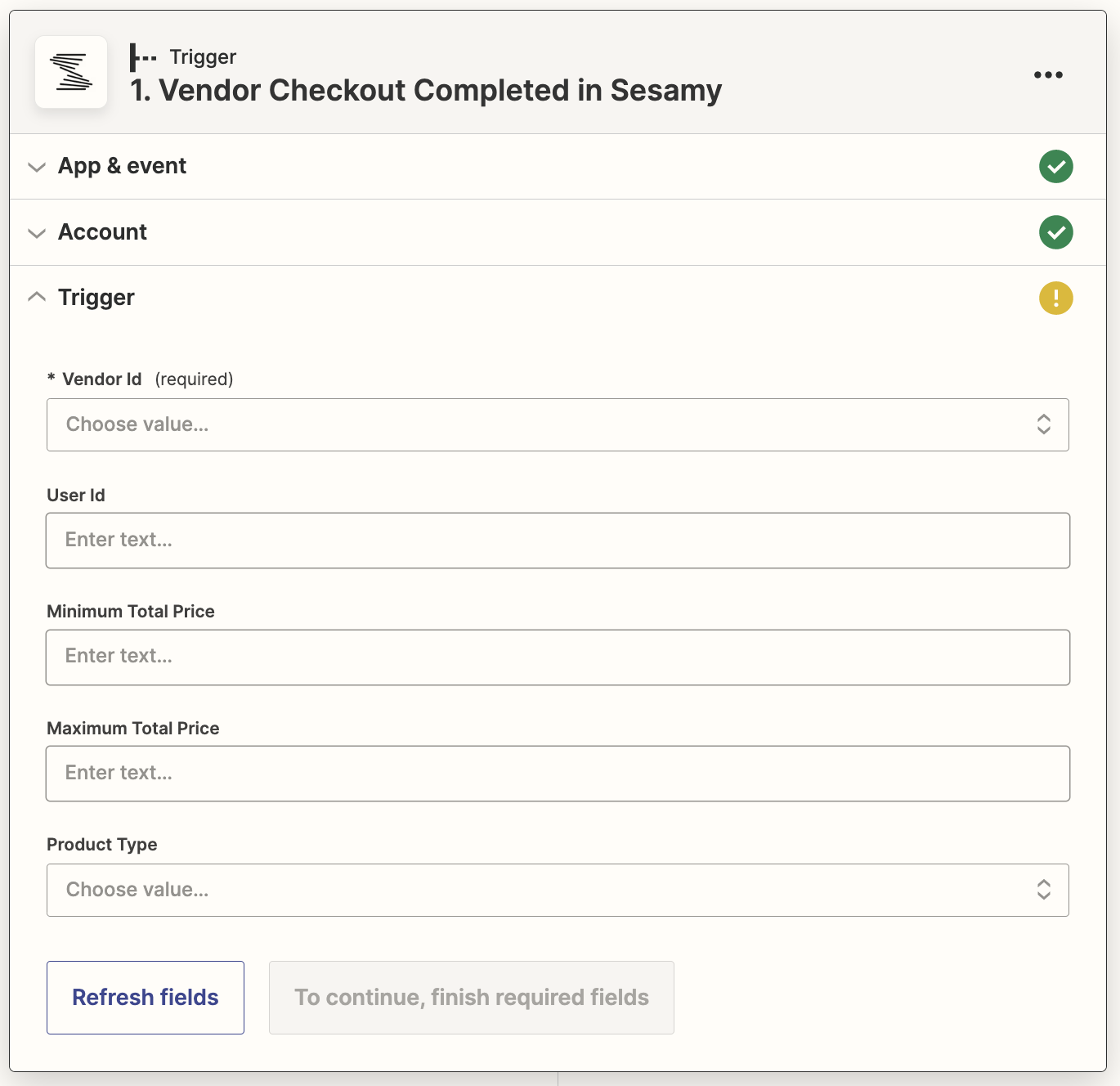Open the Vendor Id dropdown

pyautogui.click(x=558, y=424)
